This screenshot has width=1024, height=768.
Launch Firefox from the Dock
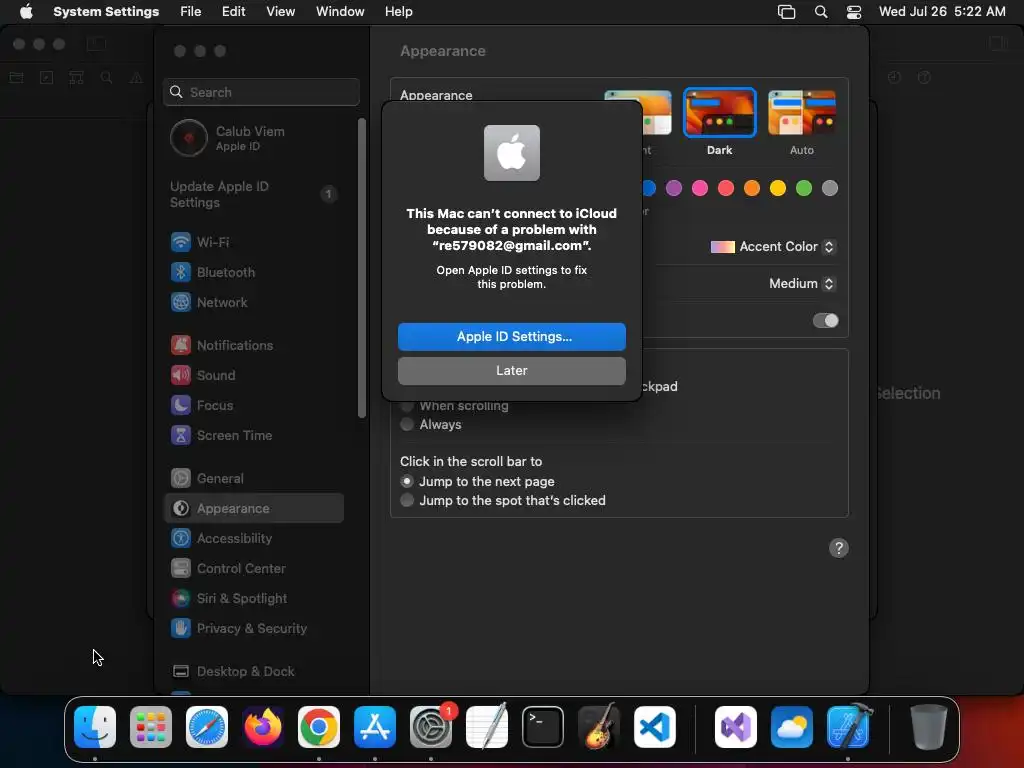click(x=263, y=727)
